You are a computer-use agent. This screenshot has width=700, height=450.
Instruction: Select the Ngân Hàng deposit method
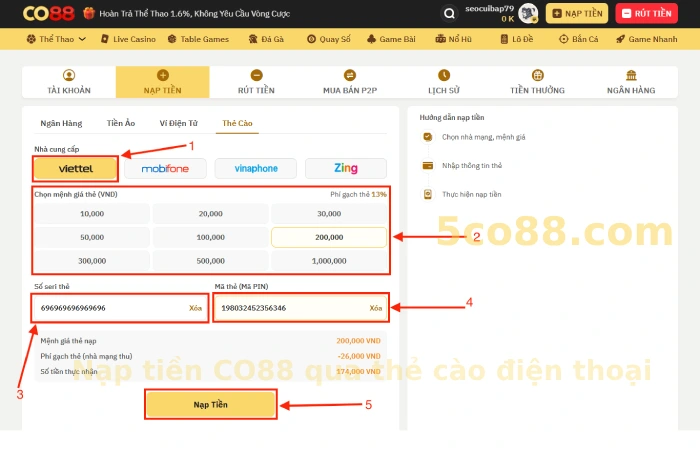[x=61, y=123]
